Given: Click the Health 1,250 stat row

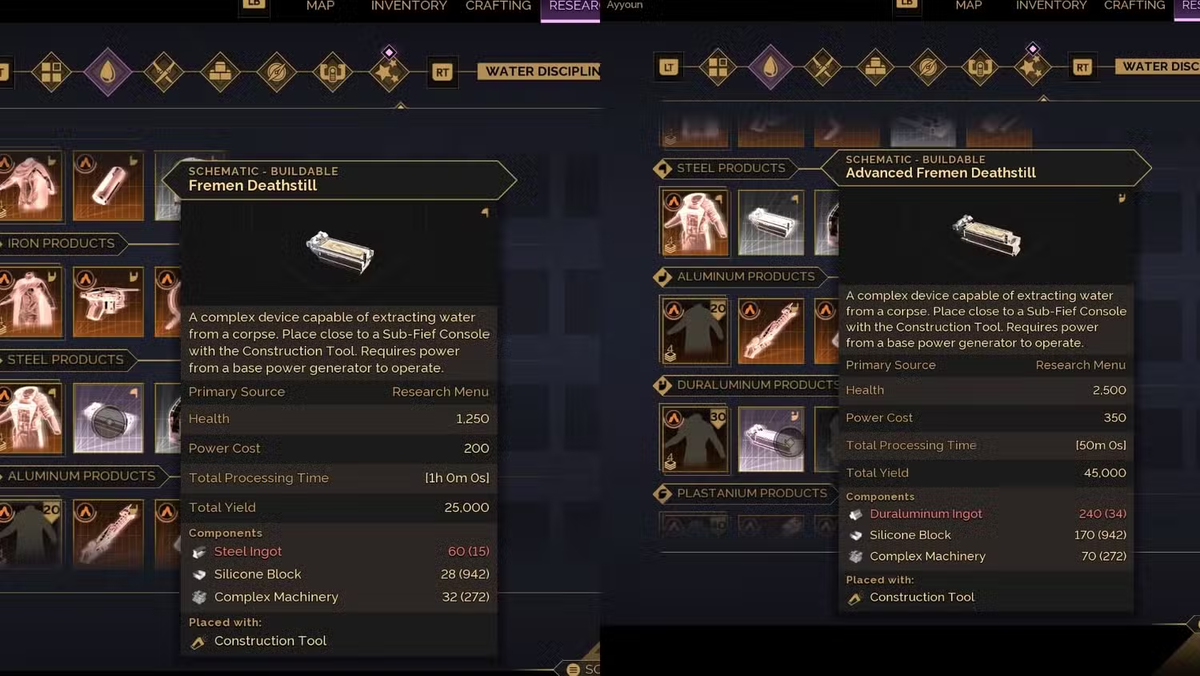Looking at the screenshot, I should pos(339,419).
